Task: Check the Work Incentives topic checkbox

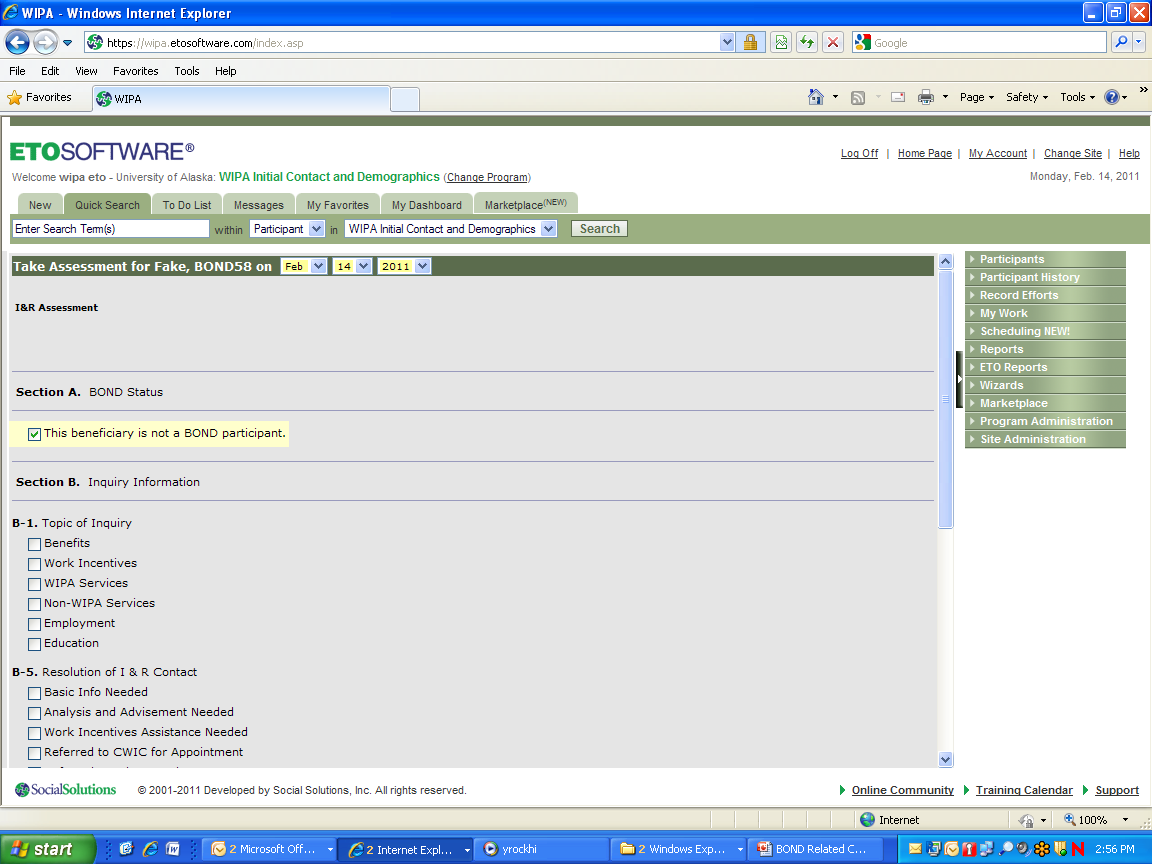Action: [35, 564]
